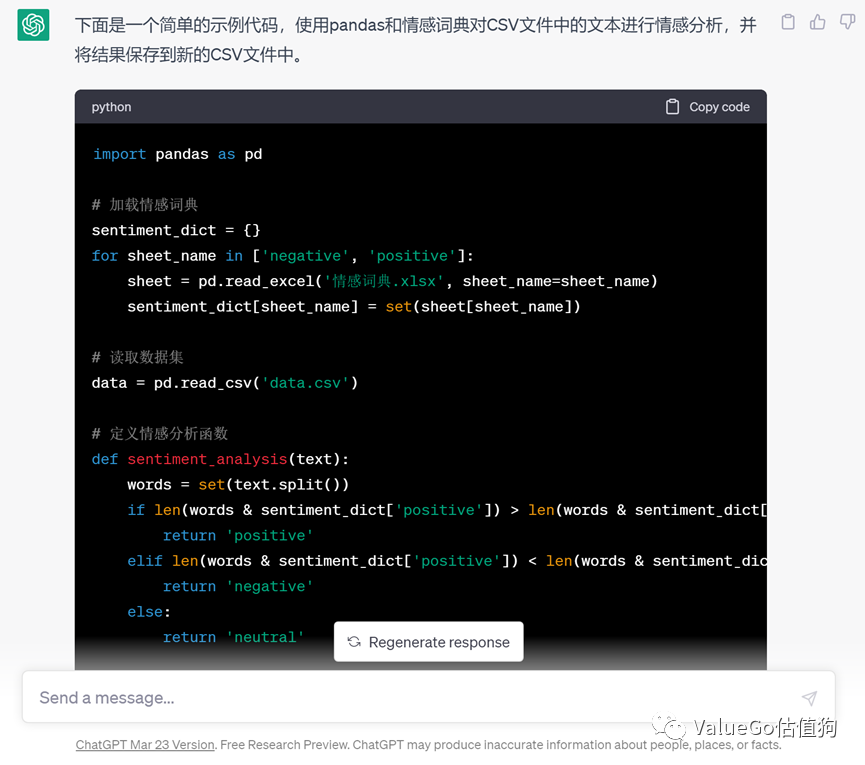This screenshot has height=765, width=865.
Task: Focus the Send a message input field
Action: (400, 698)
